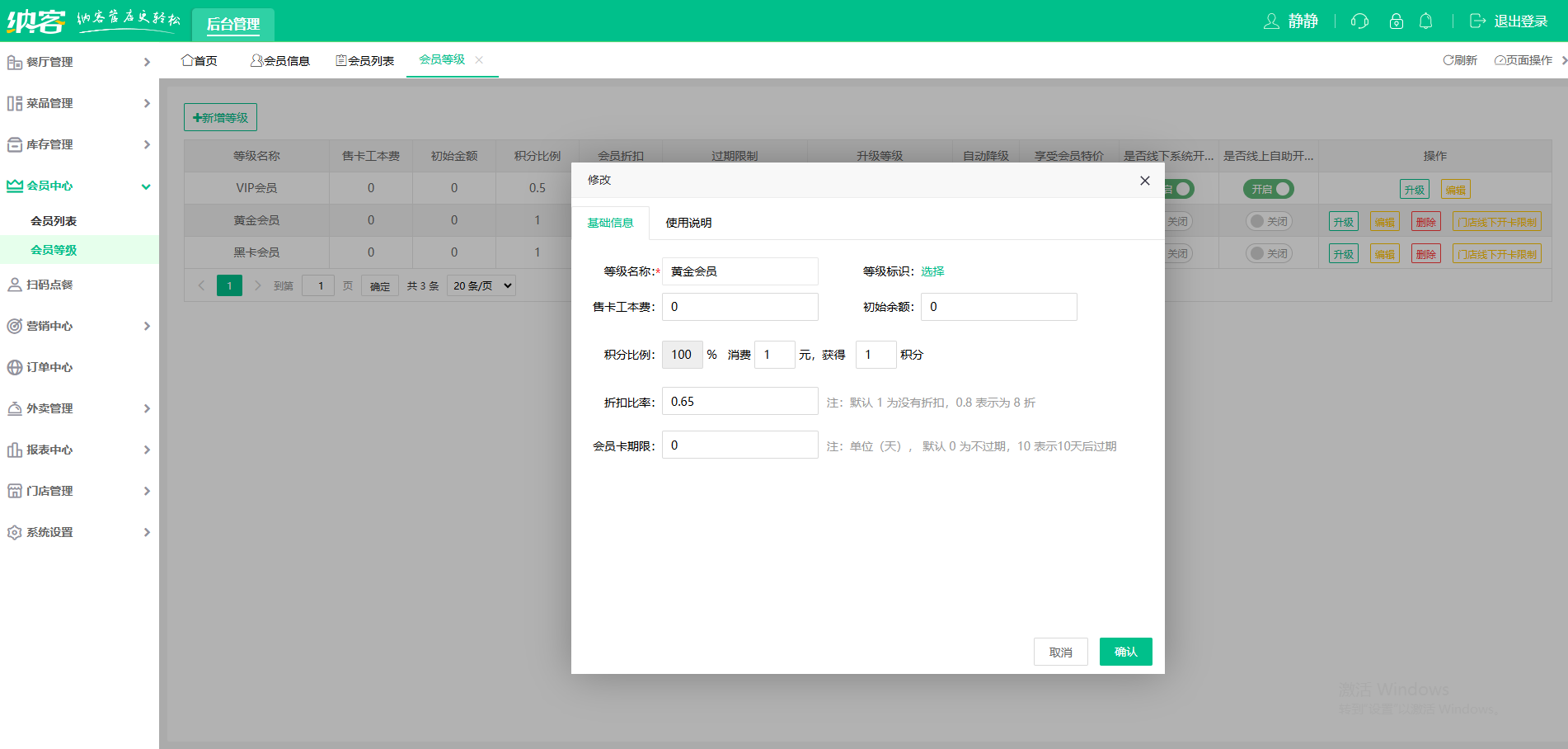Toggle 黄金会员 online self-service switch
Screen dimensions: 1568x749
click(x=1268, y=221)
